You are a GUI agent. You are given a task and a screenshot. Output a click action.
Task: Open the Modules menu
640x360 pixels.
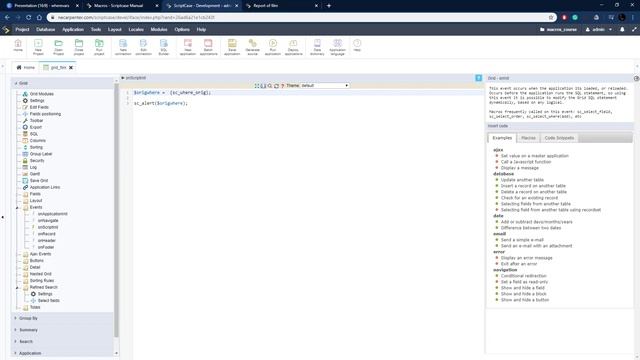point(159,29)
